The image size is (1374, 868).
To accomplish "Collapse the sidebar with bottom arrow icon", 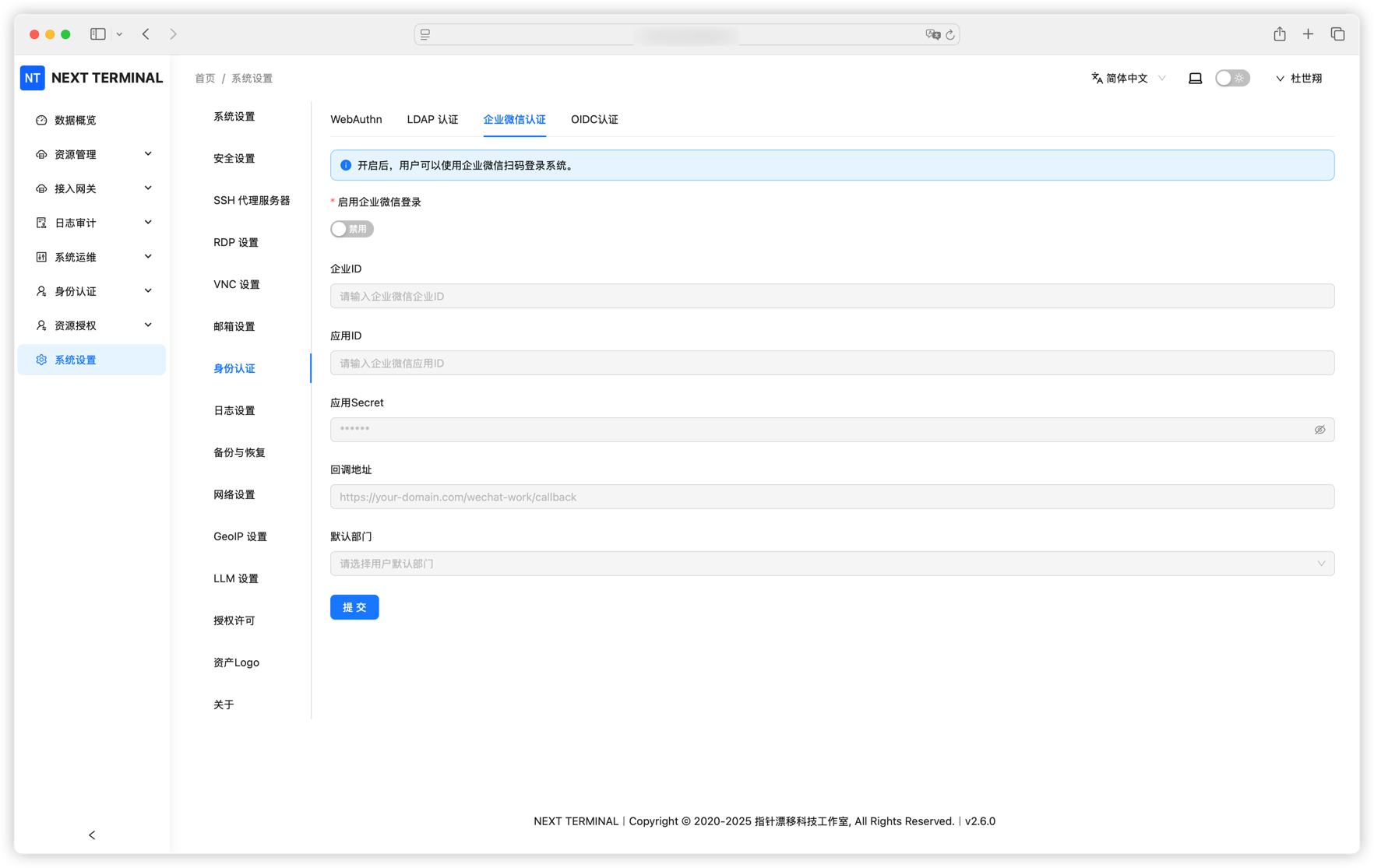I will [x=92, y=835].
